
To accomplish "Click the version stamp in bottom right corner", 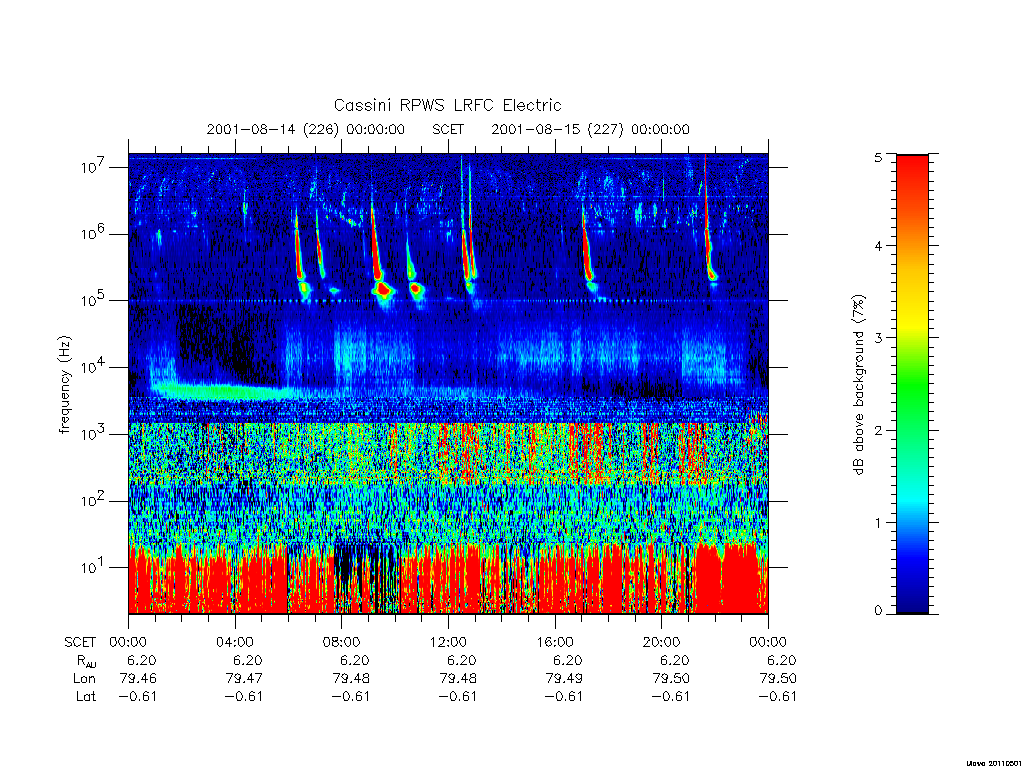I will [x=994, y=763].
